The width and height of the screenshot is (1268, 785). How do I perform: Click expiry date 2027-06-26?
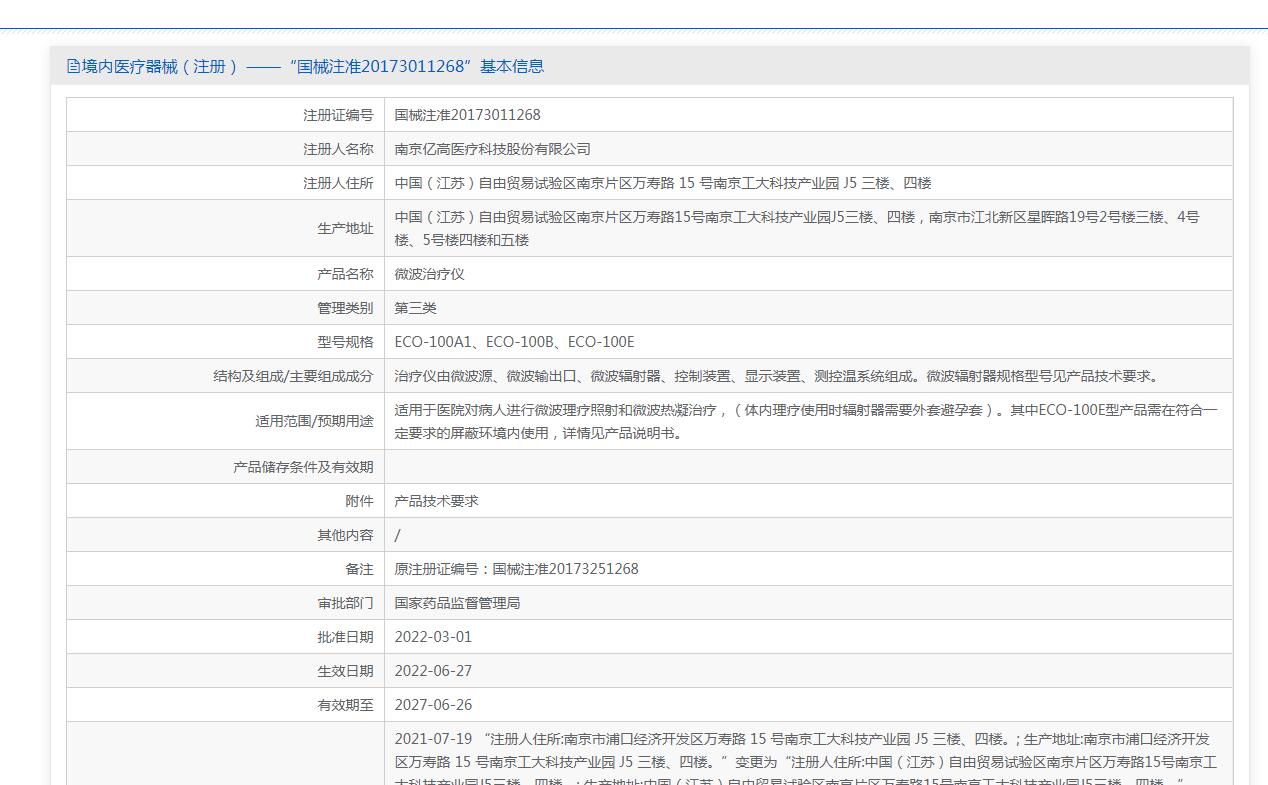coord(433,705)
